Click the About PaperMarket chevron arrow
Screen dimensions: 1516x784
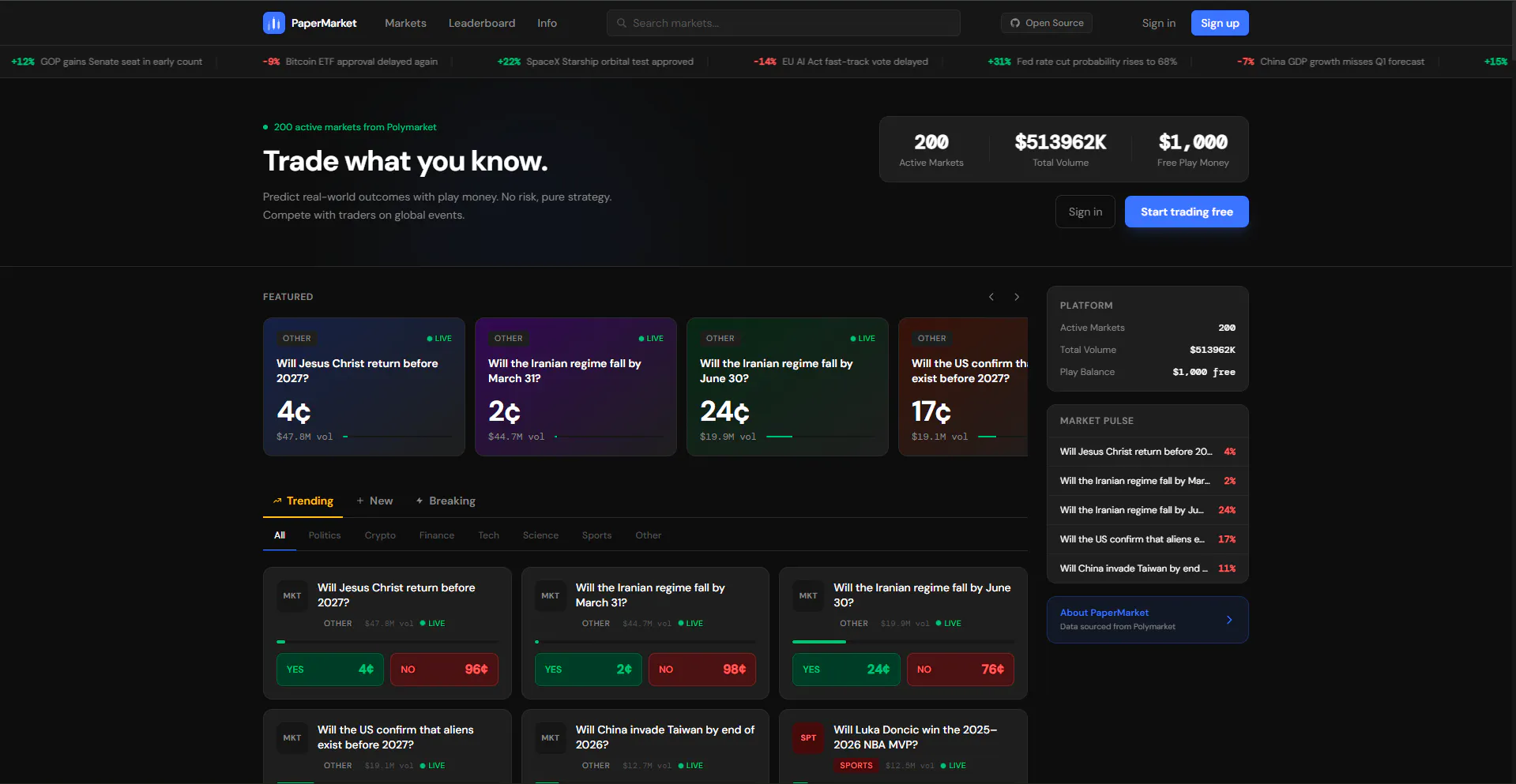[x=1229, y=620]
